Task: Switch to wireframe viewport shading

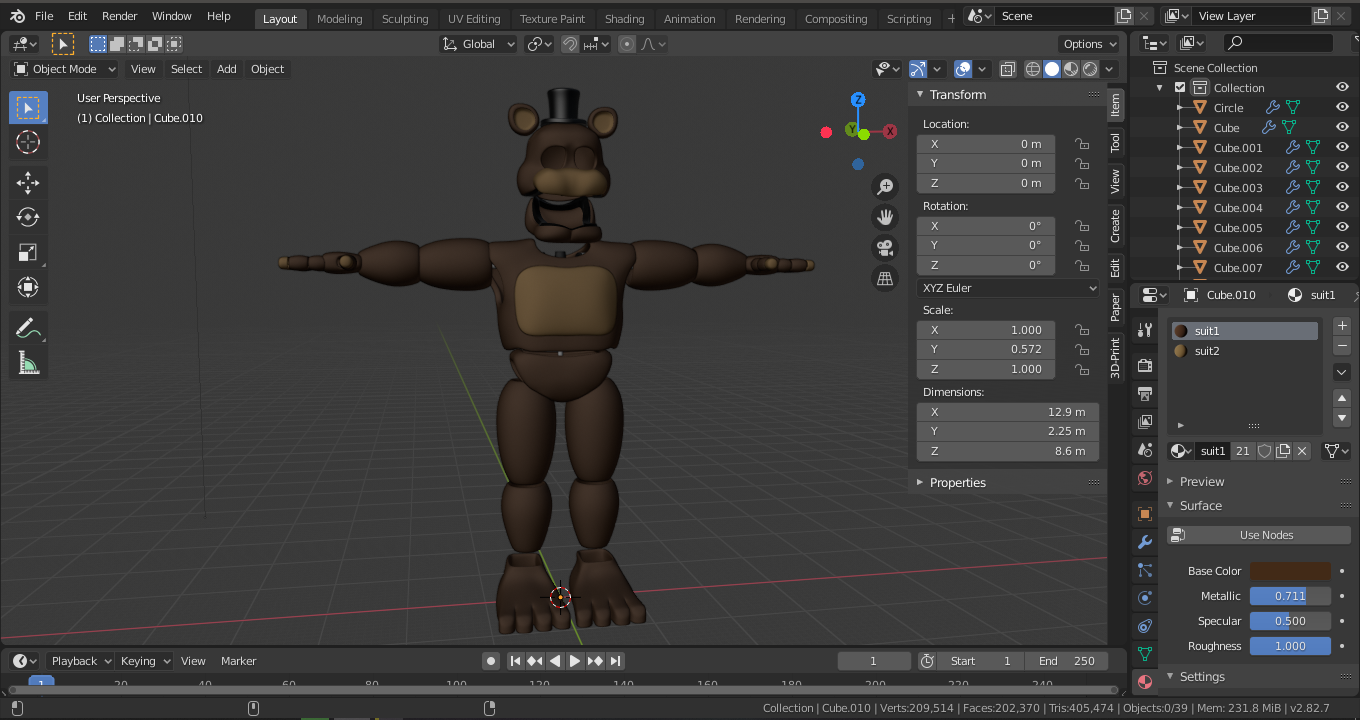Action: pos(1033,69)
